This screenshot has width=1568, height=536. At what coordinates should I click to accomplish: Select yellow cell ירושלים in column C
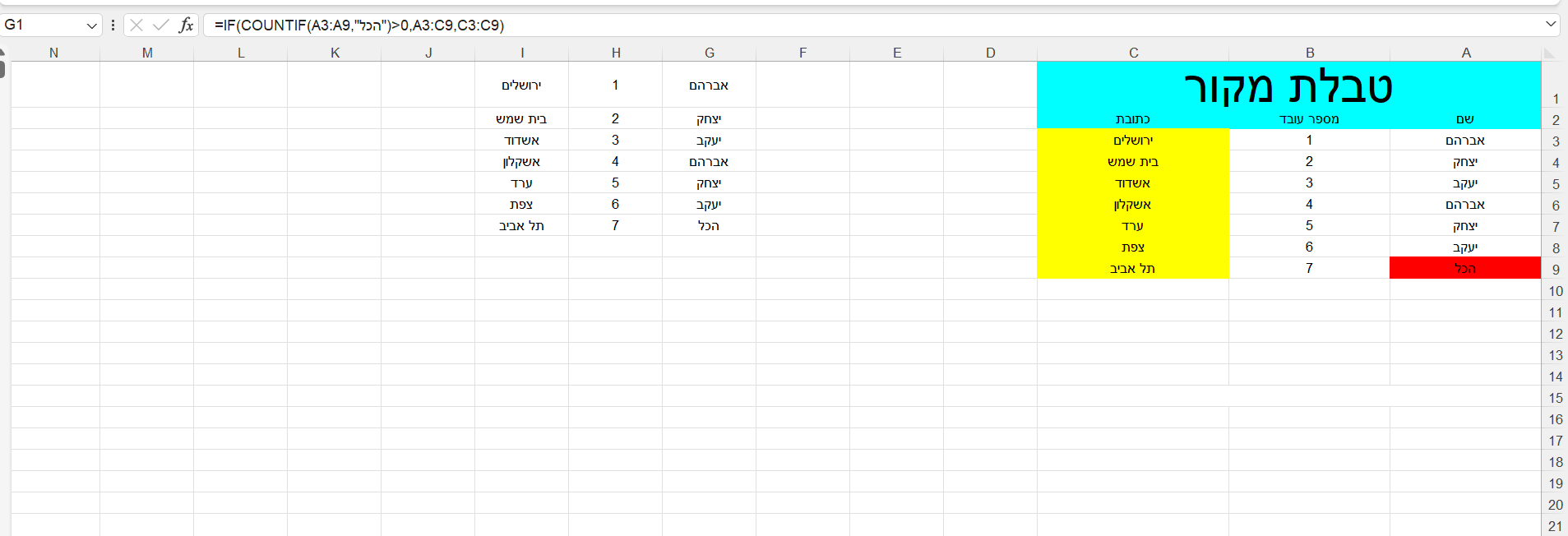point(1133,141)
